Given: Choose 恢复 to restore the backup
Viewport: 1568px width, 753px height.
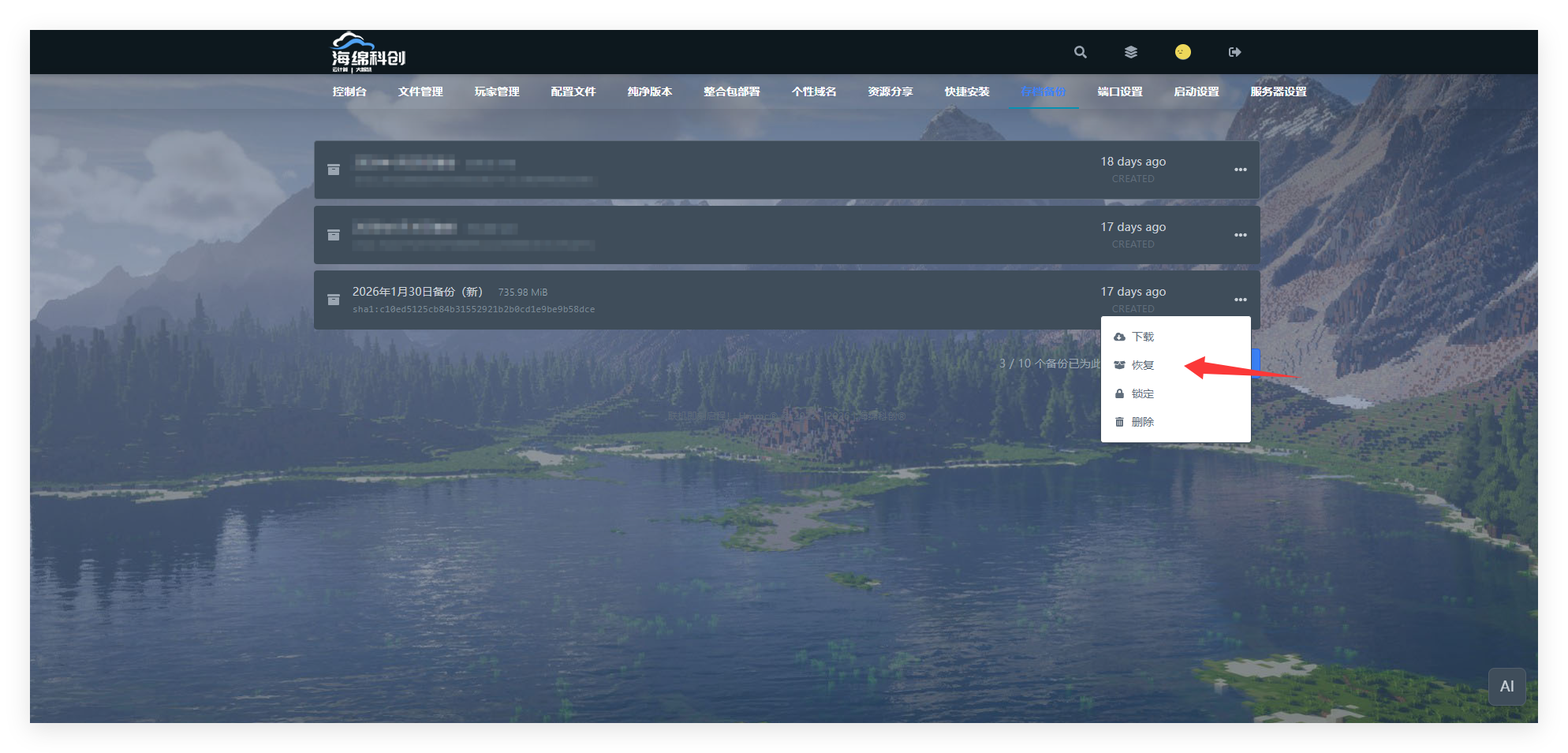Looking at the screenshot, I should (x=1142, y=365).
